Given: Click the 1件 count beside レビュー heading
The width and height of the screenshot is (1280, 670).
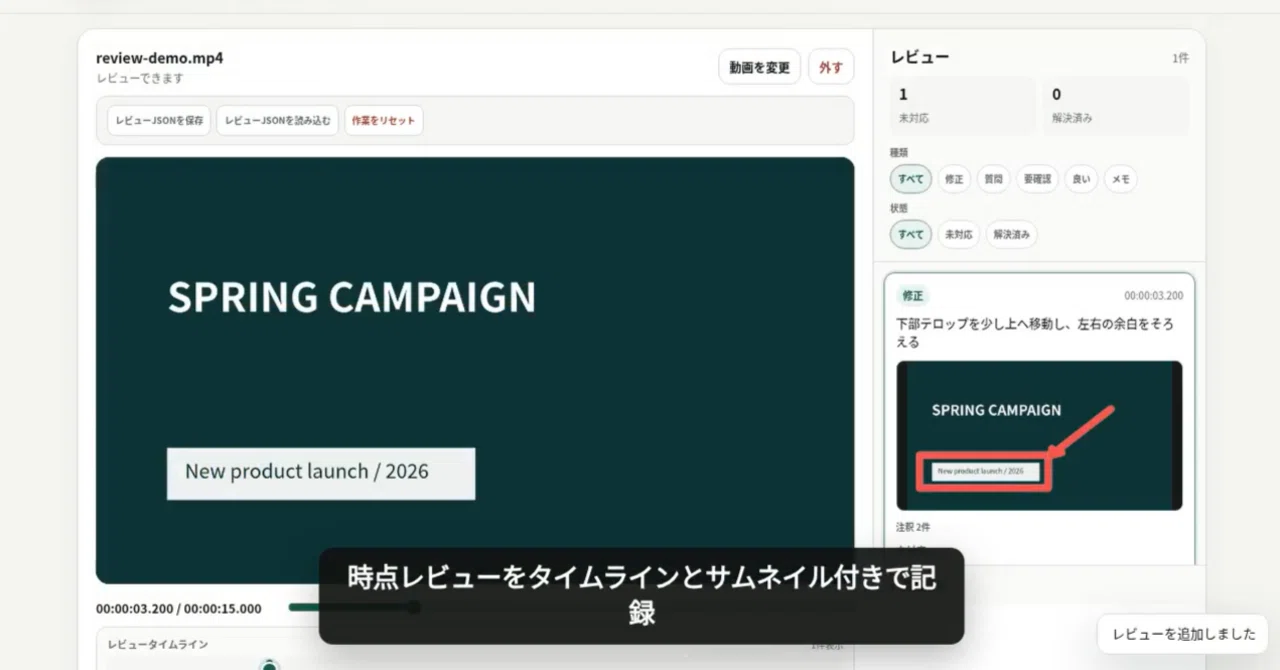Looking at the screenshot, I should pyautogui.click(x=1181, y=58).
